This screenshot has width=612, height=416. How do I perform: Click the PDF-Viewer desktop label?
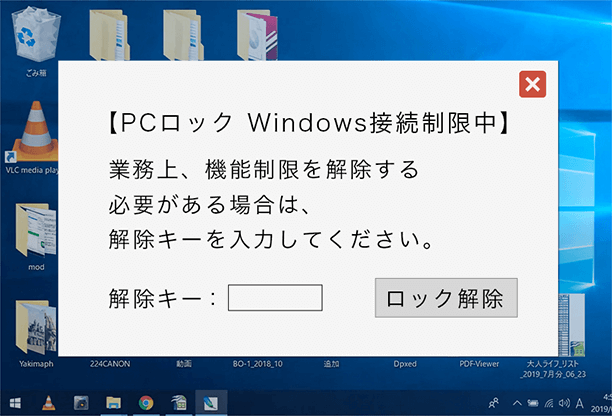click(x=479, y=364)
